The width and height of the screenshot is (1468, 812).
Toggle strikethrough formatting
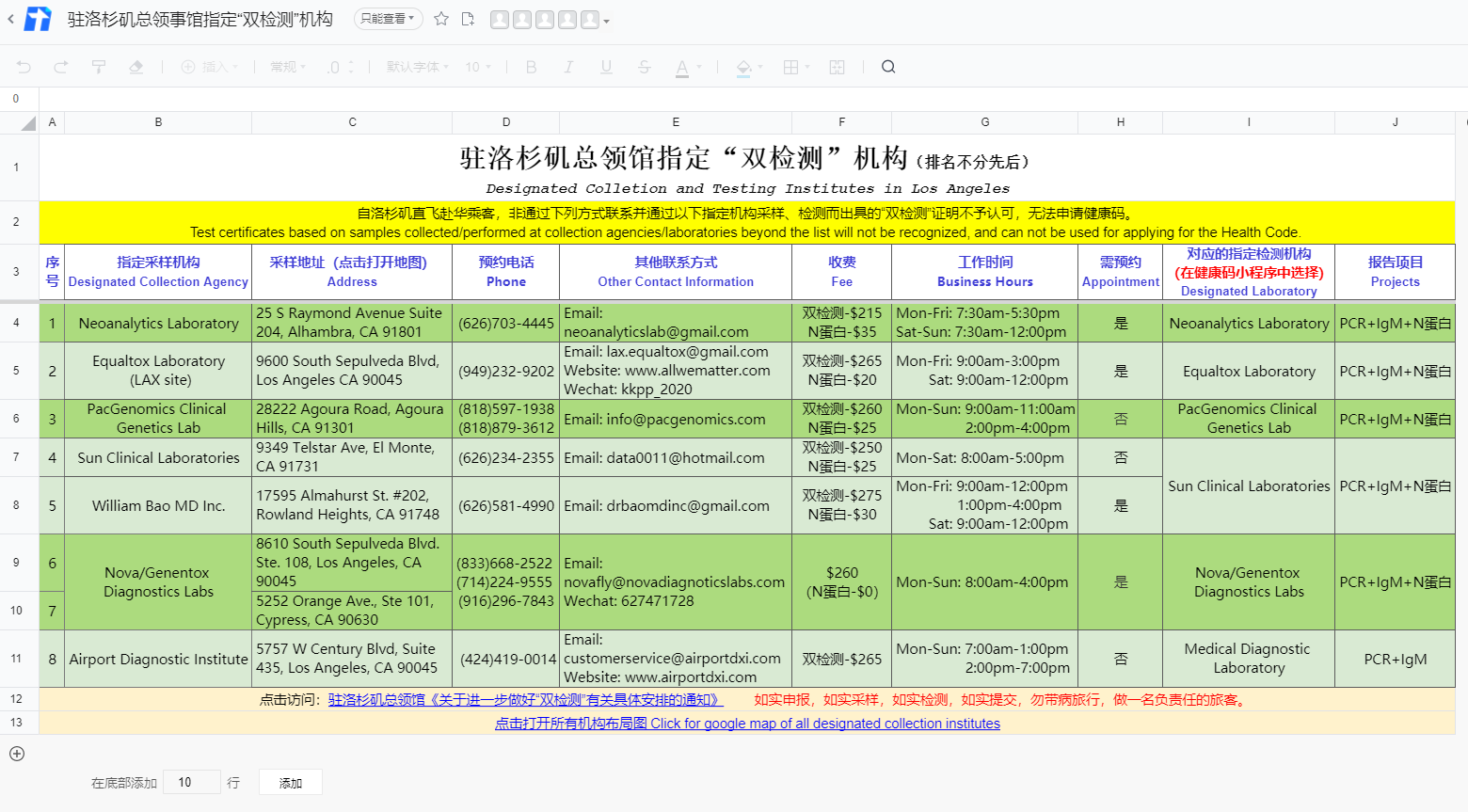(644, 67)
